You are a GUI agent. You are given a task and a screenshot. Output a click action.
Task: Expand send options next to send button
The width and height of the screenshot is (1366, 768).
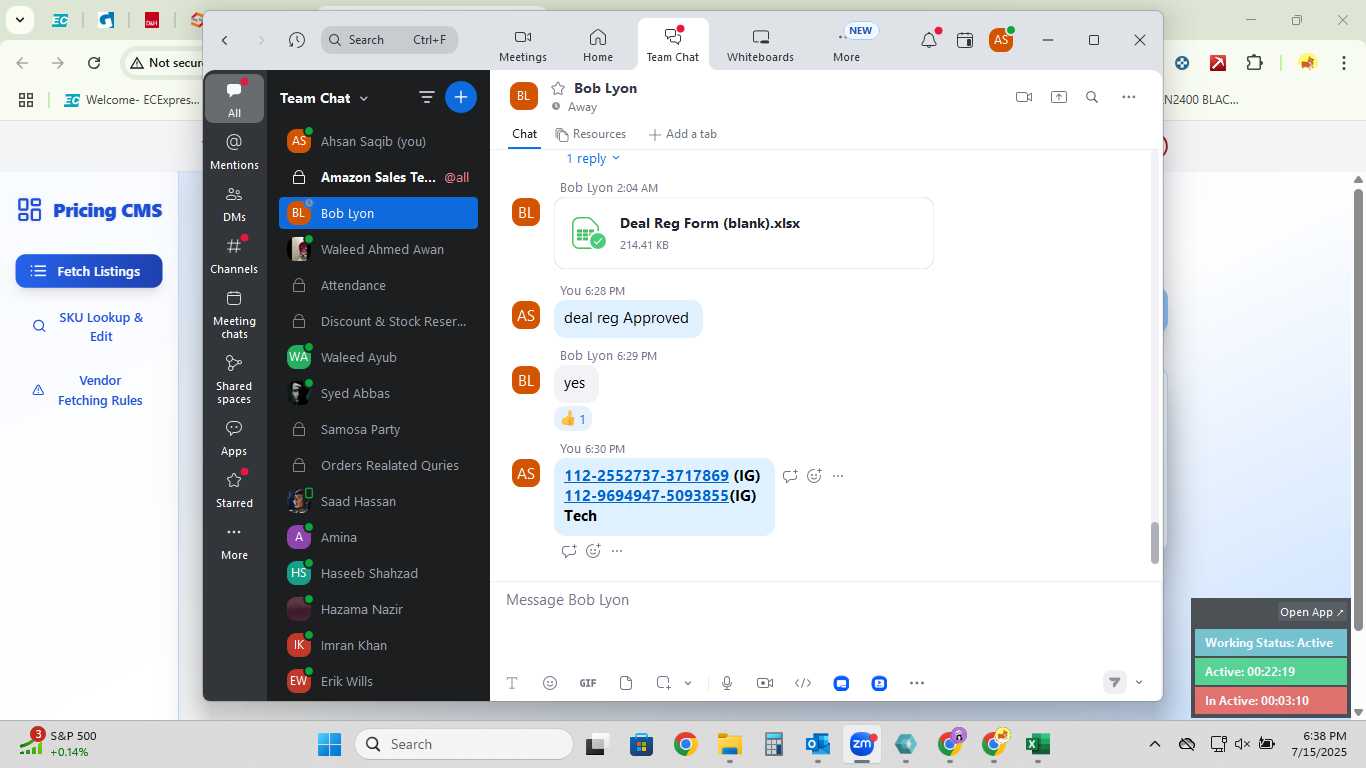pos(1139,682)
